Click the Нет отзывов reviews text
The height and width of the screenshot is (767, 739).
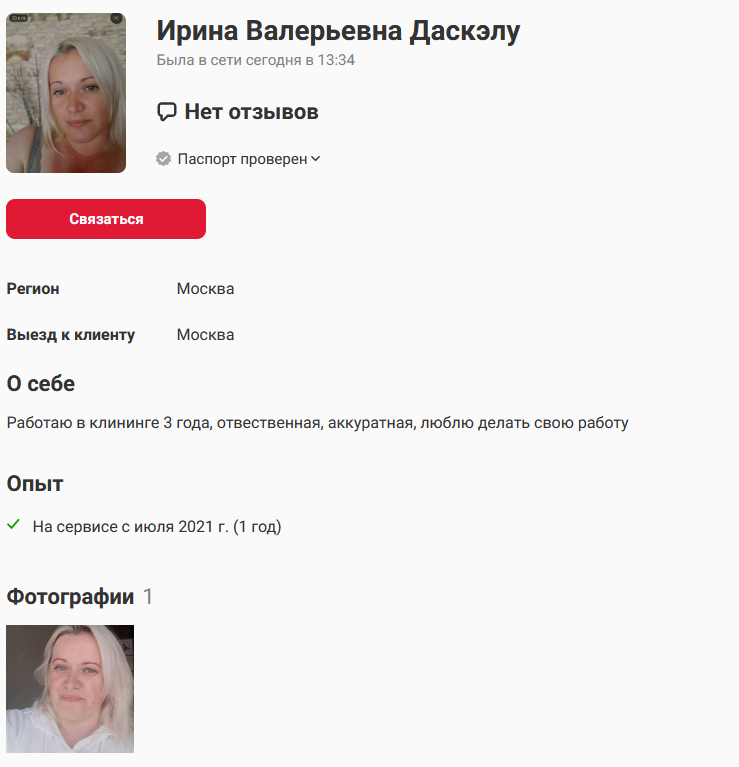pos(251,112)
